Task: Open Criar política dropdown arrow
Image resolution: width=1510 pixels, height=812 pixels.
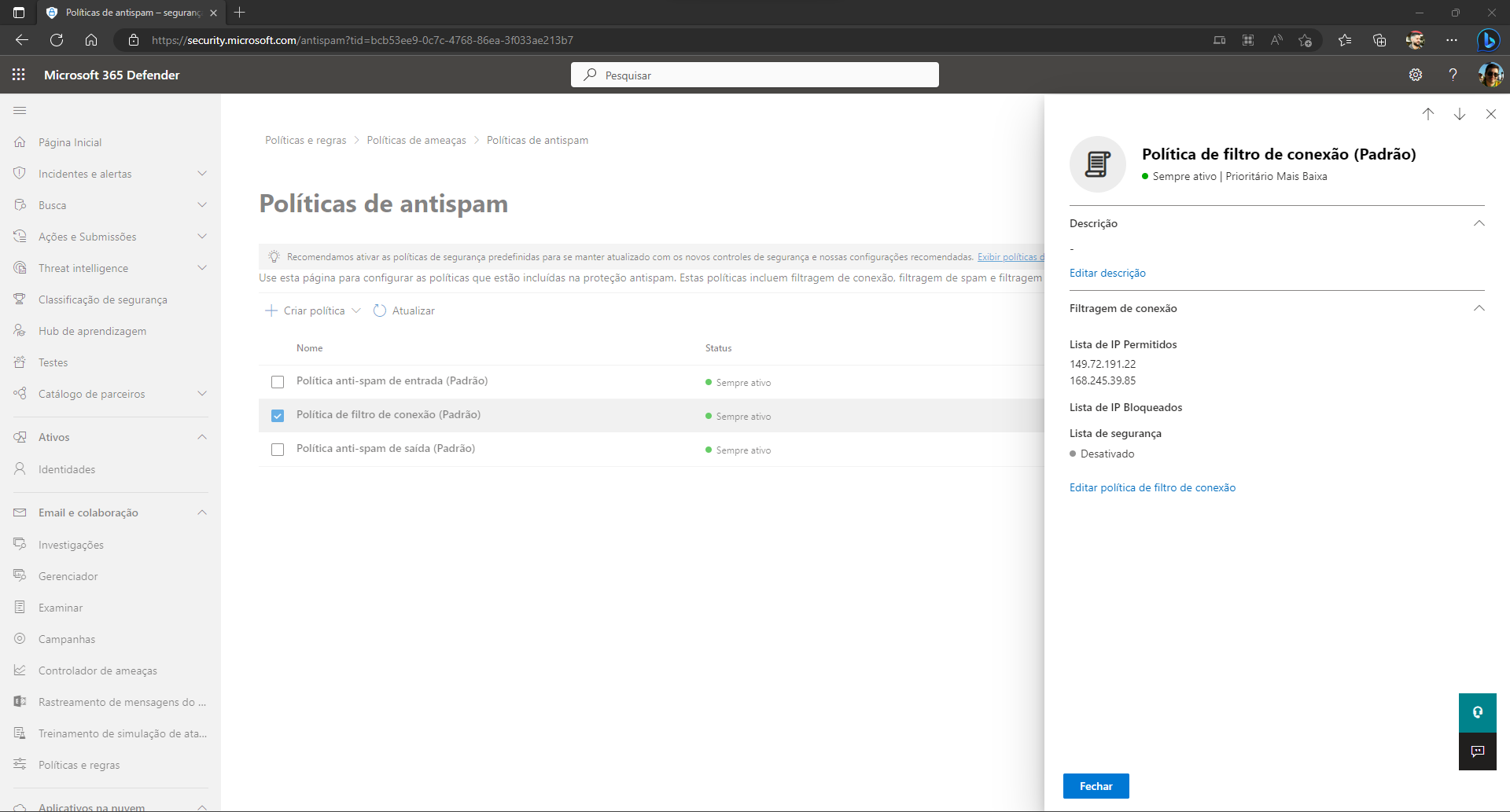Action: [x=356, y=310]
